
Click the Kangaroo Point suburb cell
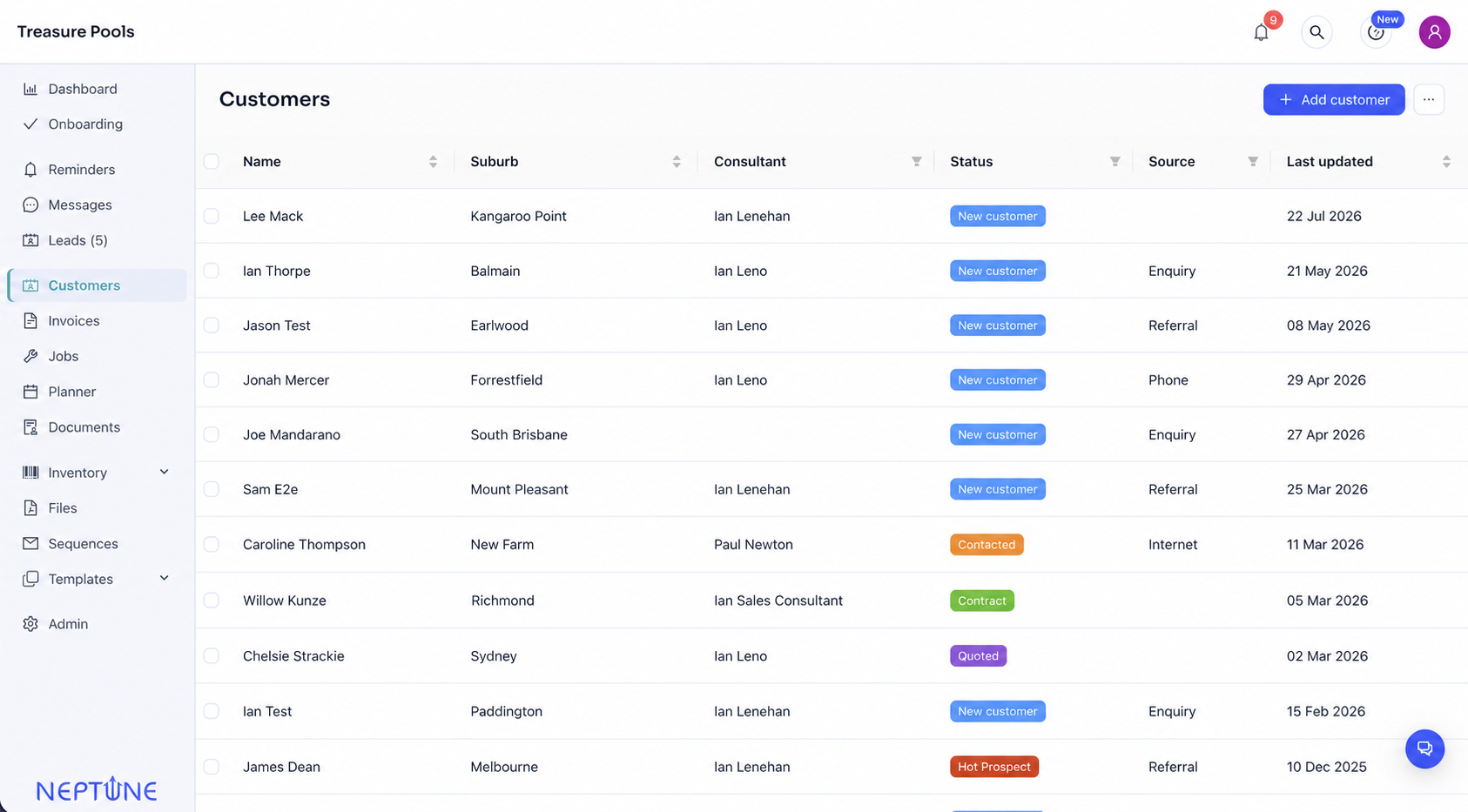click(518, 216)
